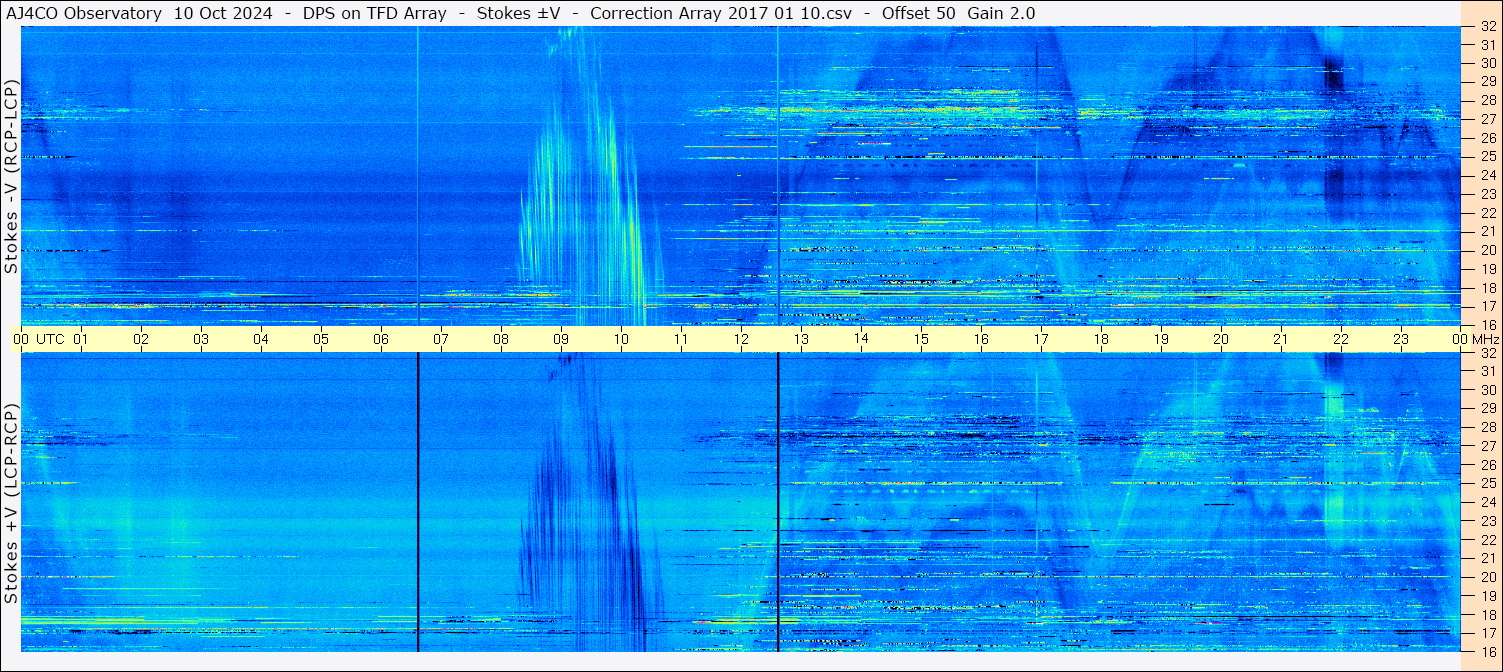Image resolution: width=1503 pixels, height=672 pixels.
Task: Click the 07 hour time tick
Action: [x=441, y=339]
